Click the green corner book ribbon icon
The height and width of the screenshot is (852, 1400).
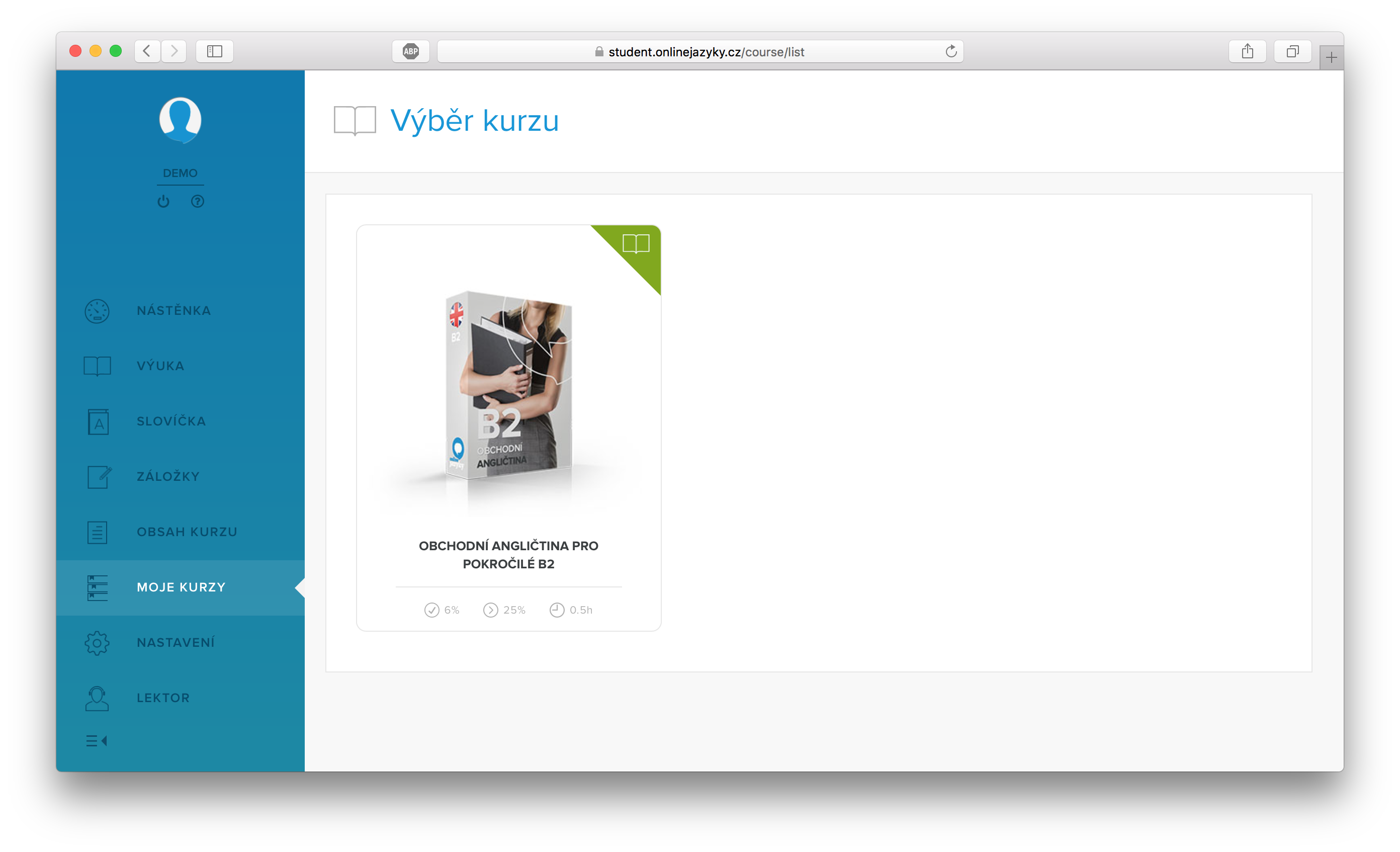pyautogui.click(x=635, y=244)
